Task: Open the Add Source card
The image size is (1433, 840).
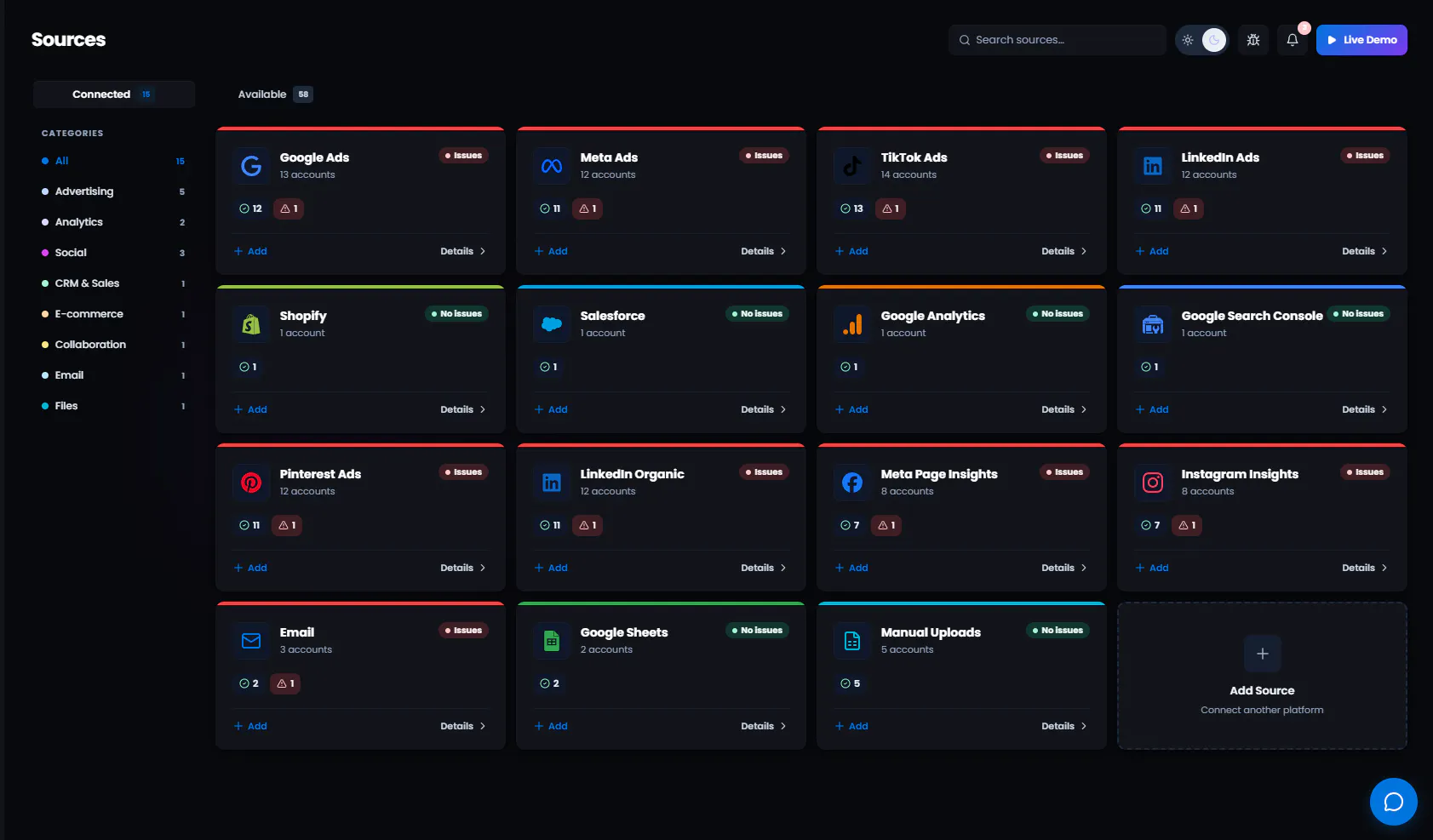Action: 1262,676
